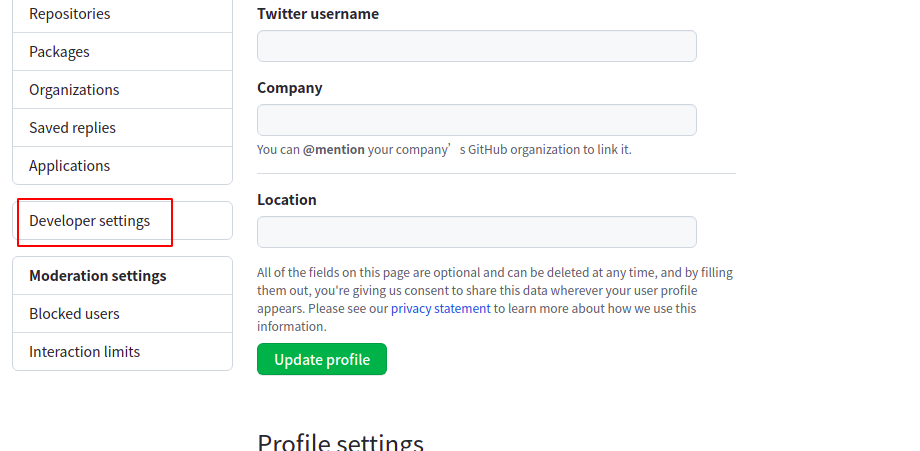This screenshot has width=920, height=451.
Task: Click the bold @mention hint text
Action: tap(334, 150)
